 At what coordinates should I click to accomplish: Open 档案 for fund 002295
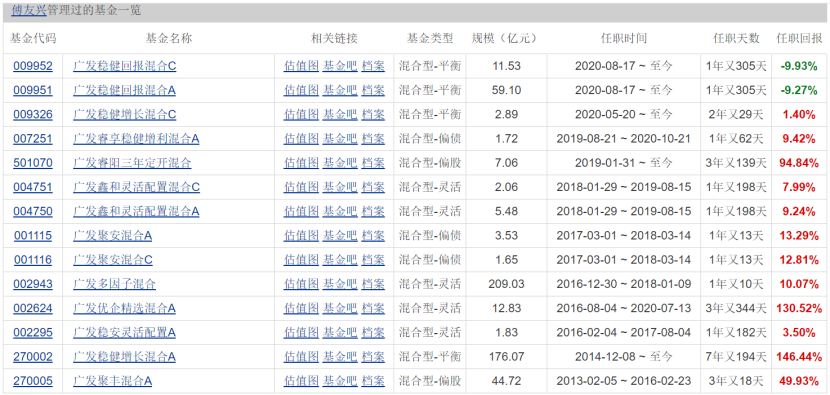(x=373, y=333)
